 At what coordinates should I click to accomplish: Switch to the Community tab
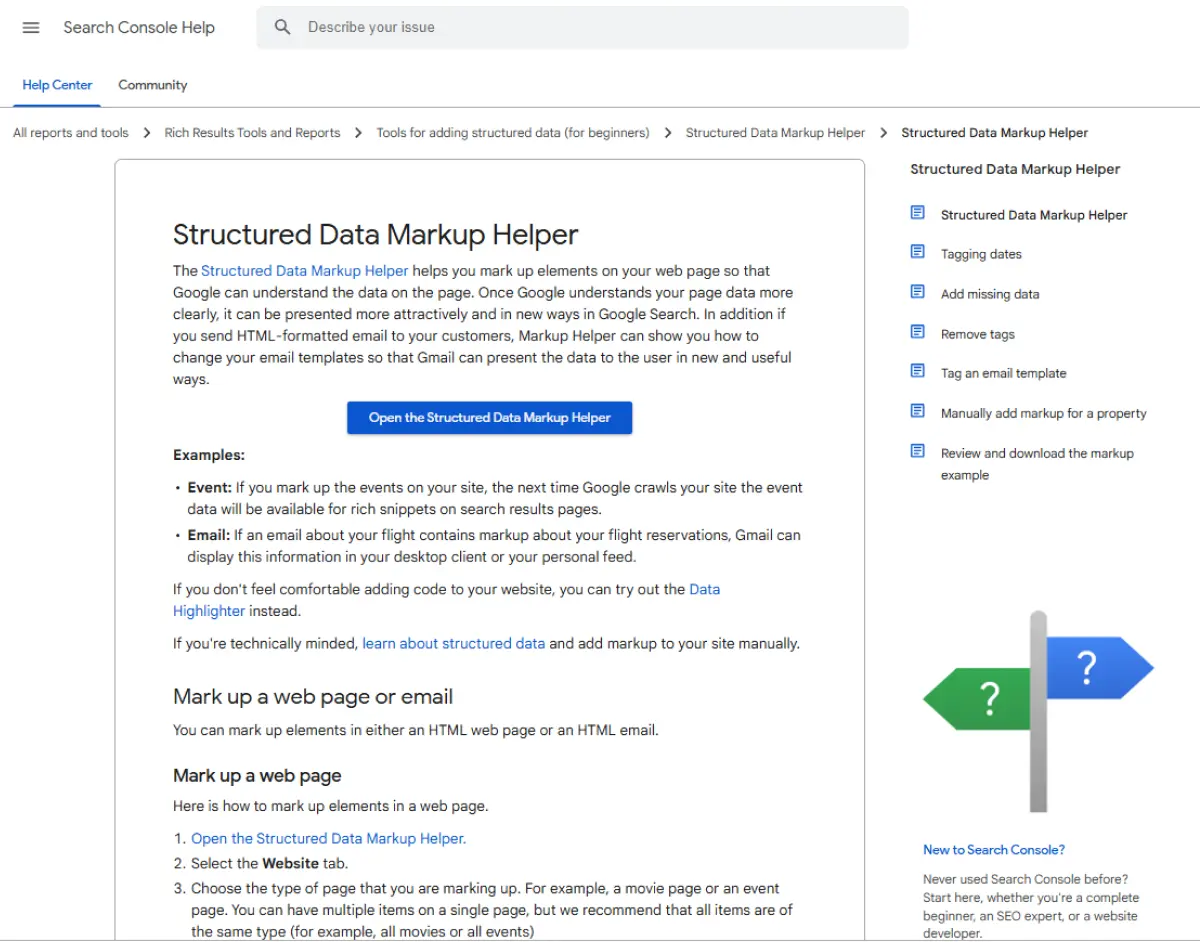coord(152,85)
